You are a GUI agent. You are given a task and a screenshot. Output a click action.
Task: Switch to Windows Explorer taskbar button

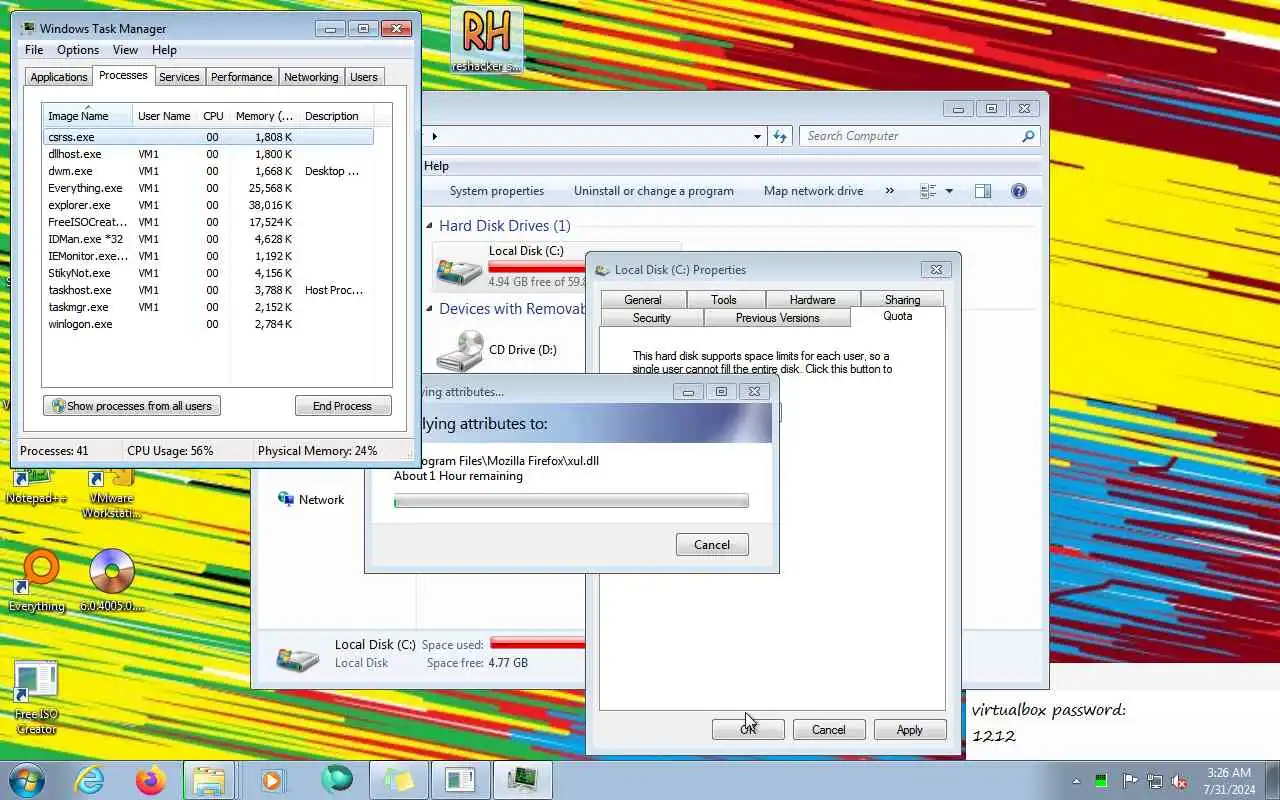click(210, 780)
